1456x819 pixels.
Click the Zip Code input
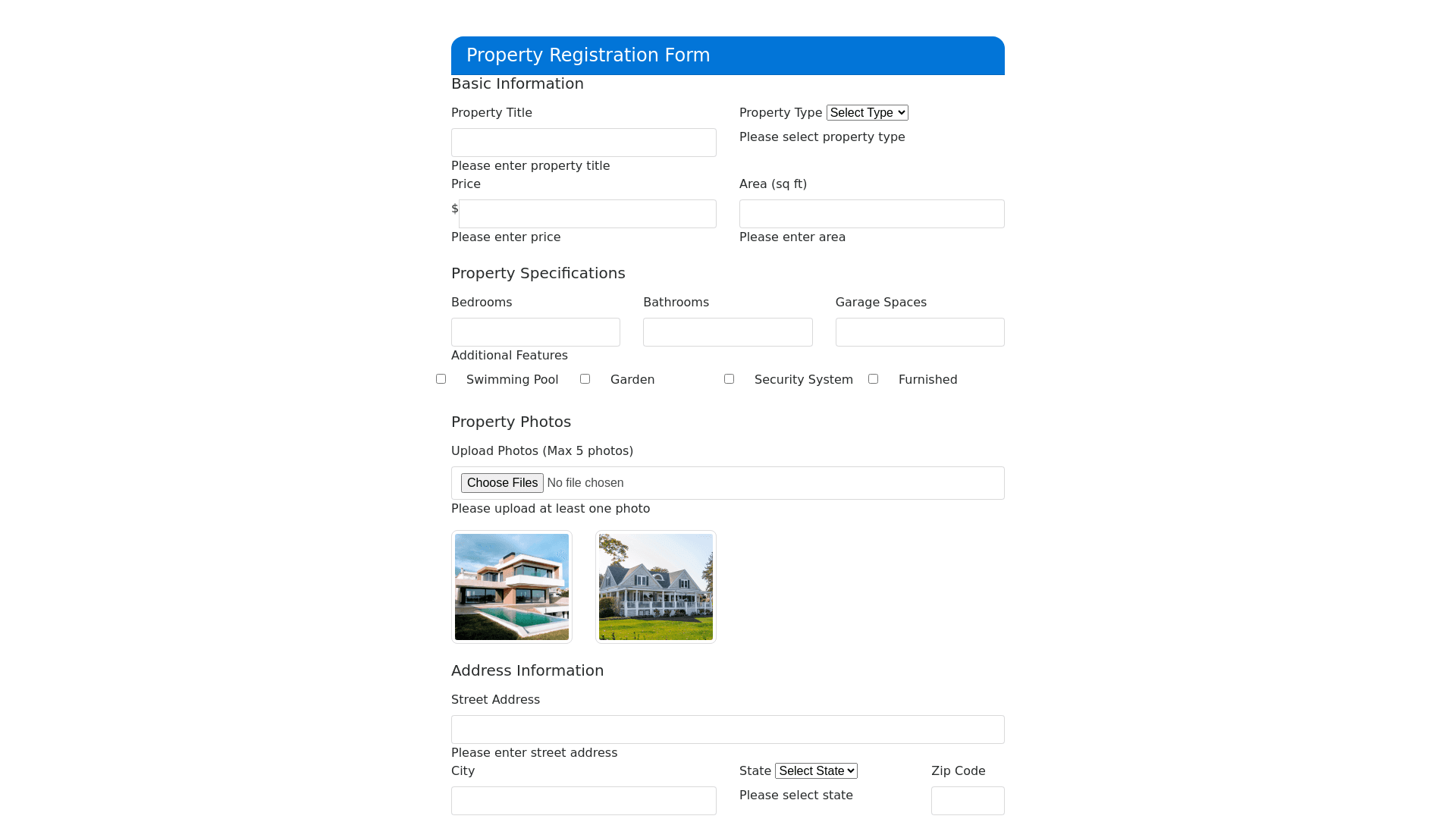968,801
